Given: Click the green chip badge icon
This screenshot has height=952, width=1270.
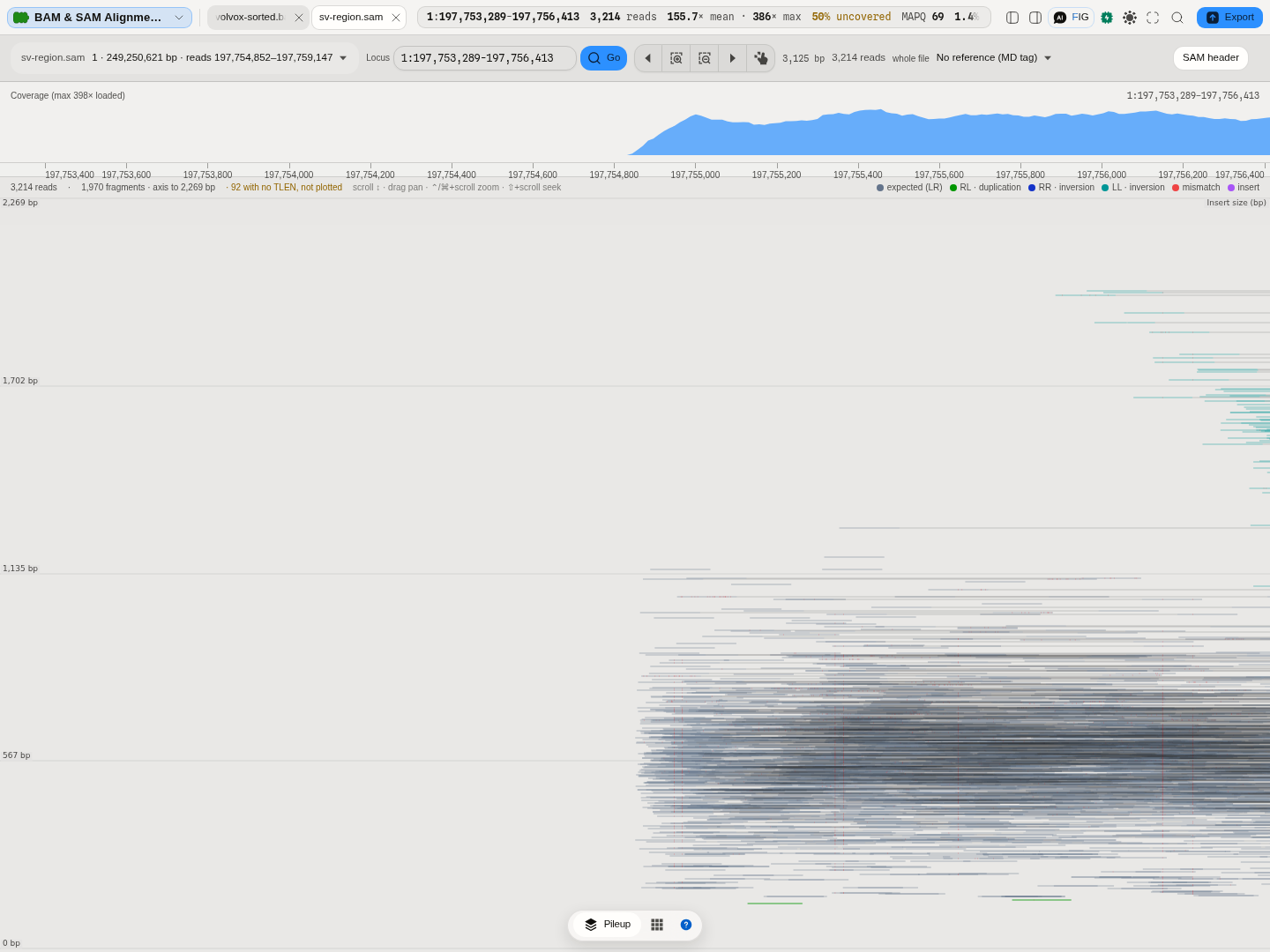Looking at the screenshot, I should [1107, 18].
